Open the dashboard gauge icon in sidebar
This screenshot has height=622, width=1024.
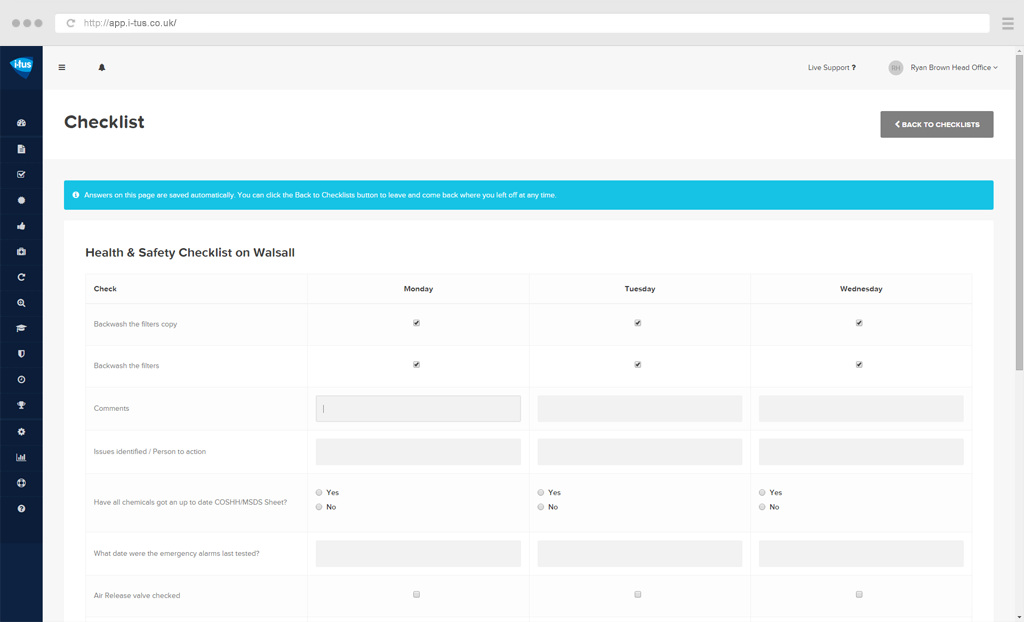click(x=21, y=123)
